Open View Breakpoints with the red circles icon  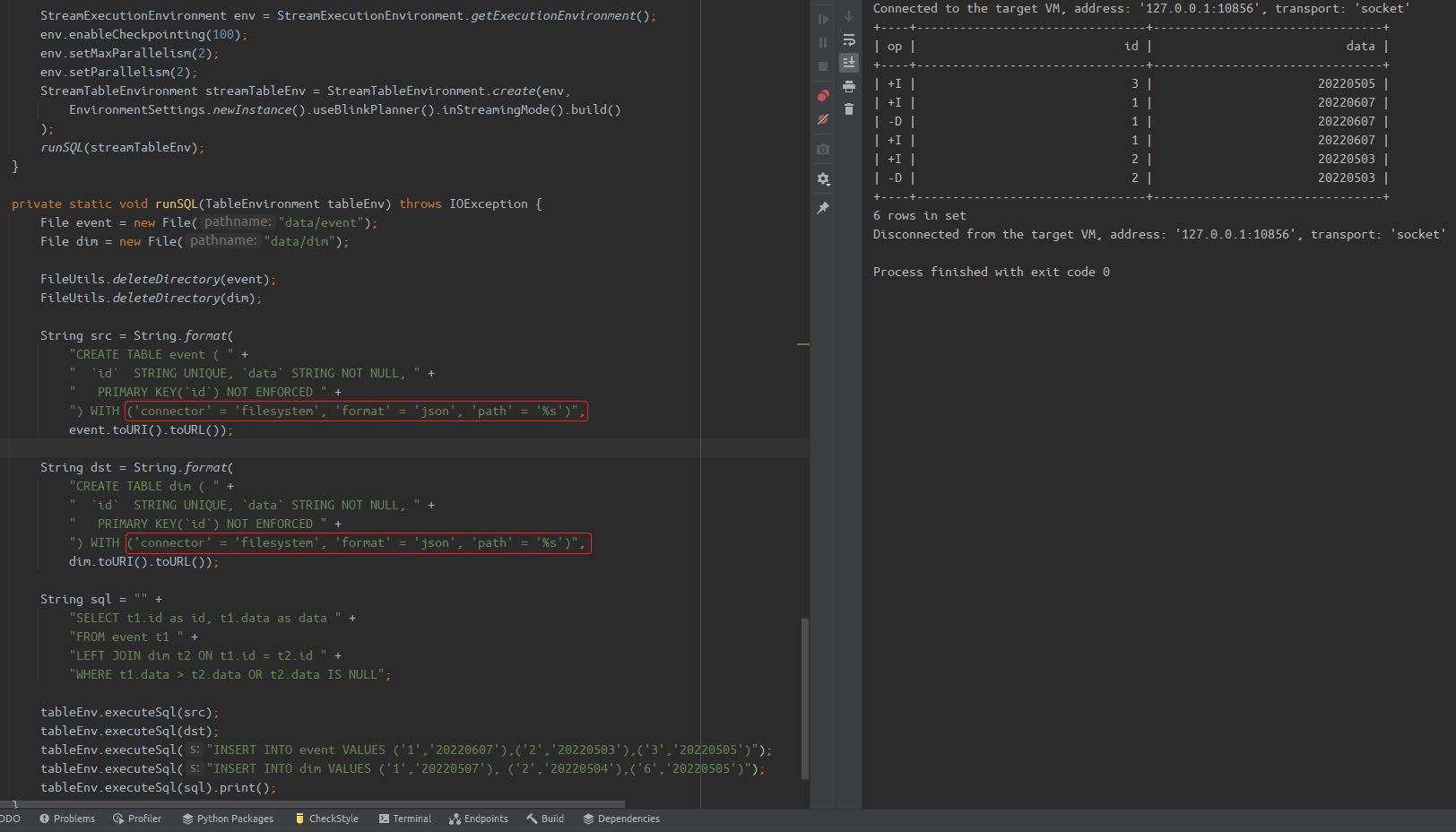pyautogui.click(x=823, y=95)
